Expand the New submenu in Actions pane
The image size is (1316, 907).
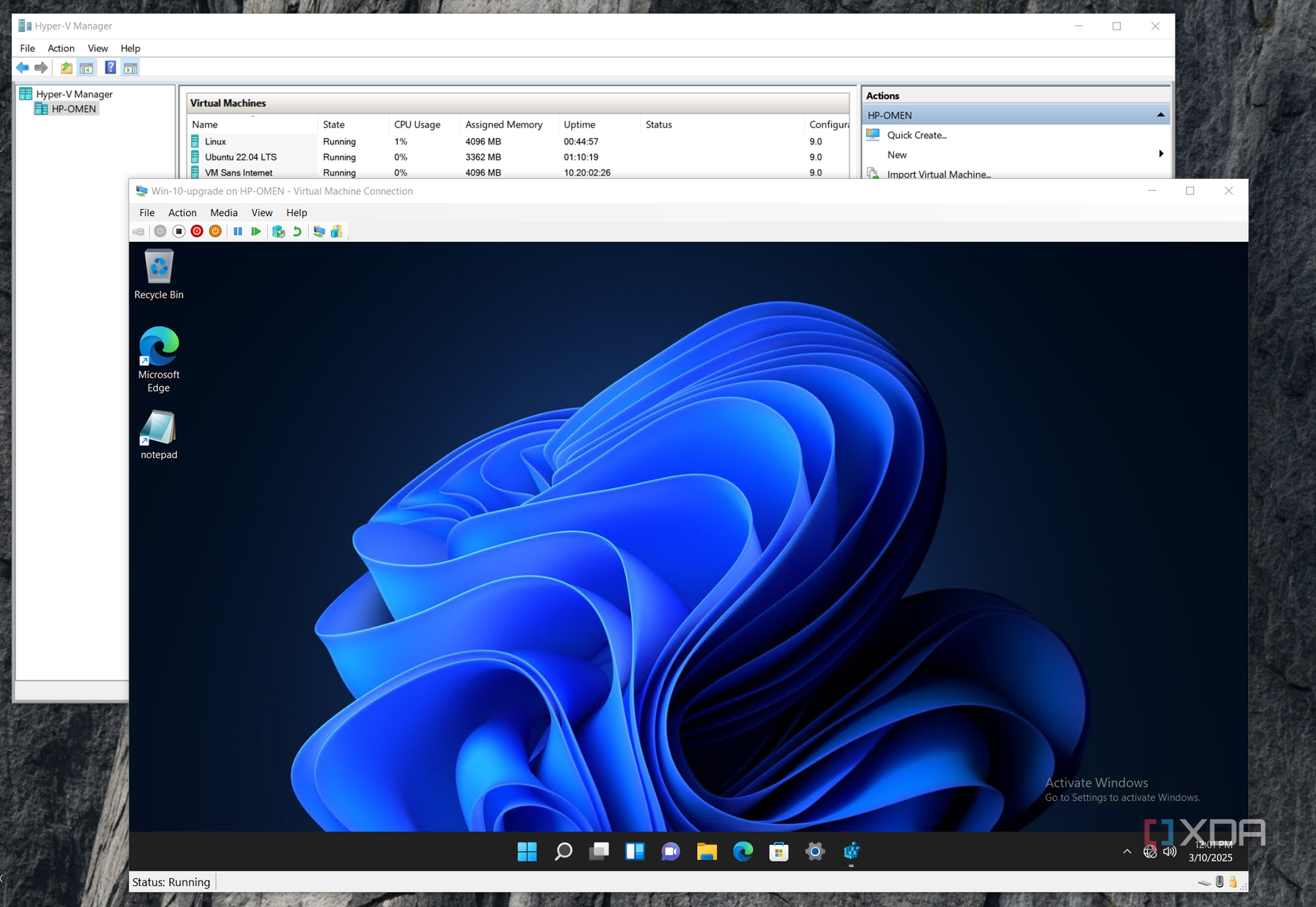point(1160,154)
